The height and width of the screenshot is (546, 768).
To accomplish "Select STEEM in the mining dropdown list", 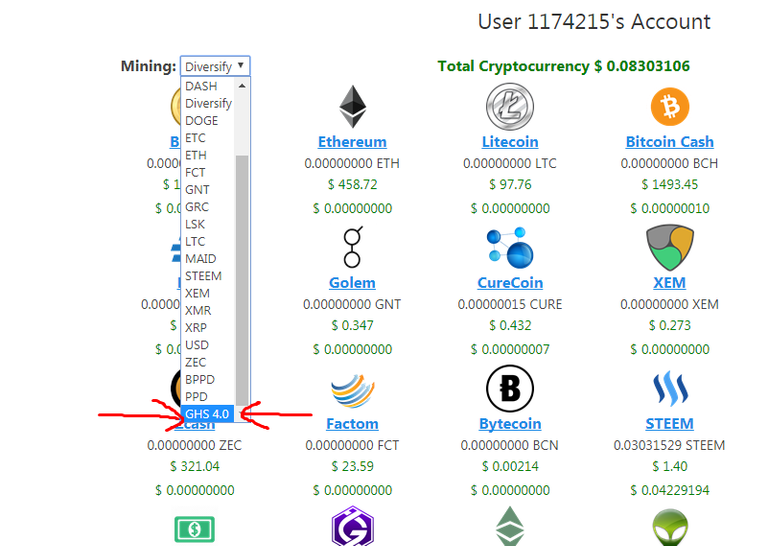I will (x=208, y=276).
